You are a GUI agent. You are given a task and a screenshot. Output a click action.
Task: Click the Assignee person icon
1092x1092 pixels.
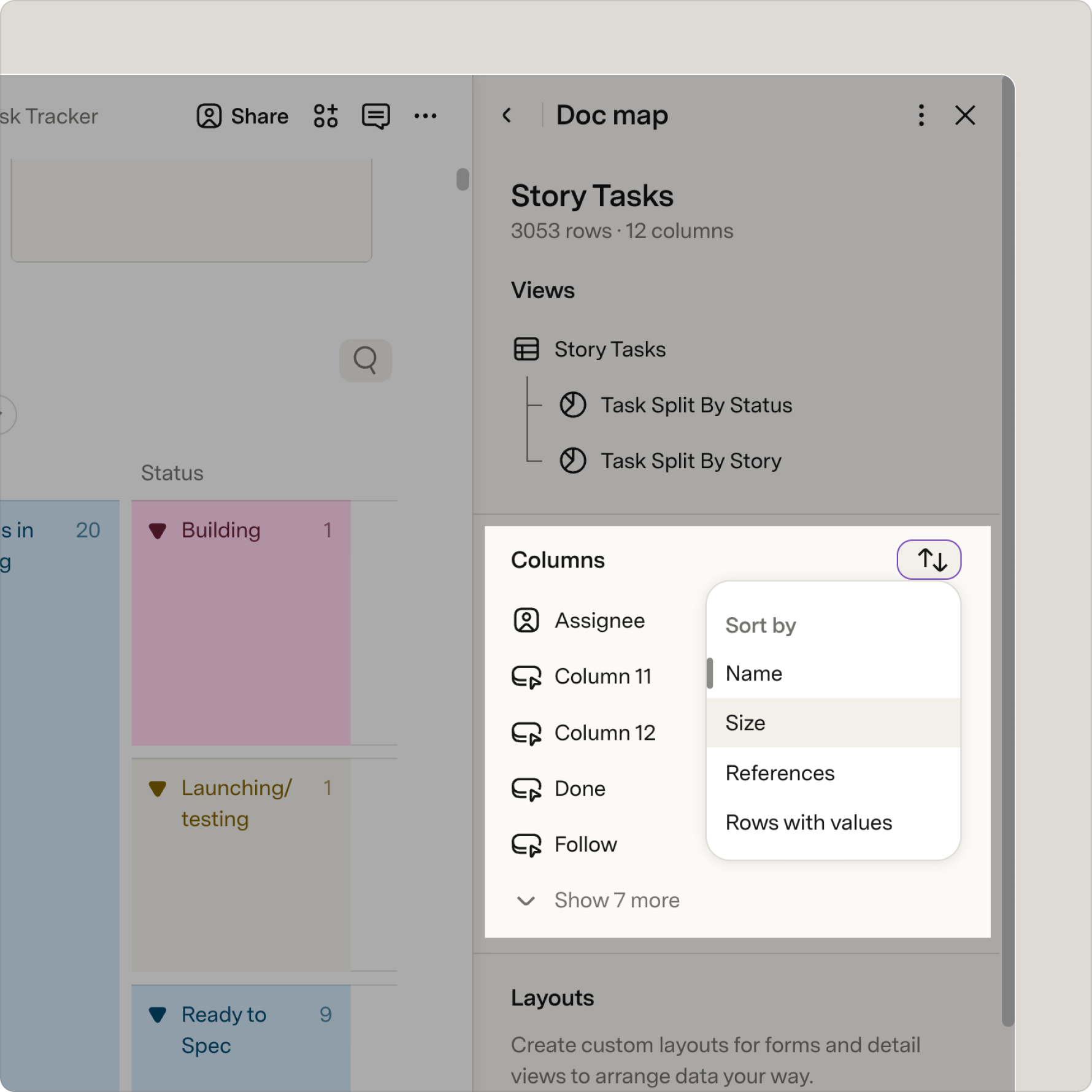[x=526, y=620]
